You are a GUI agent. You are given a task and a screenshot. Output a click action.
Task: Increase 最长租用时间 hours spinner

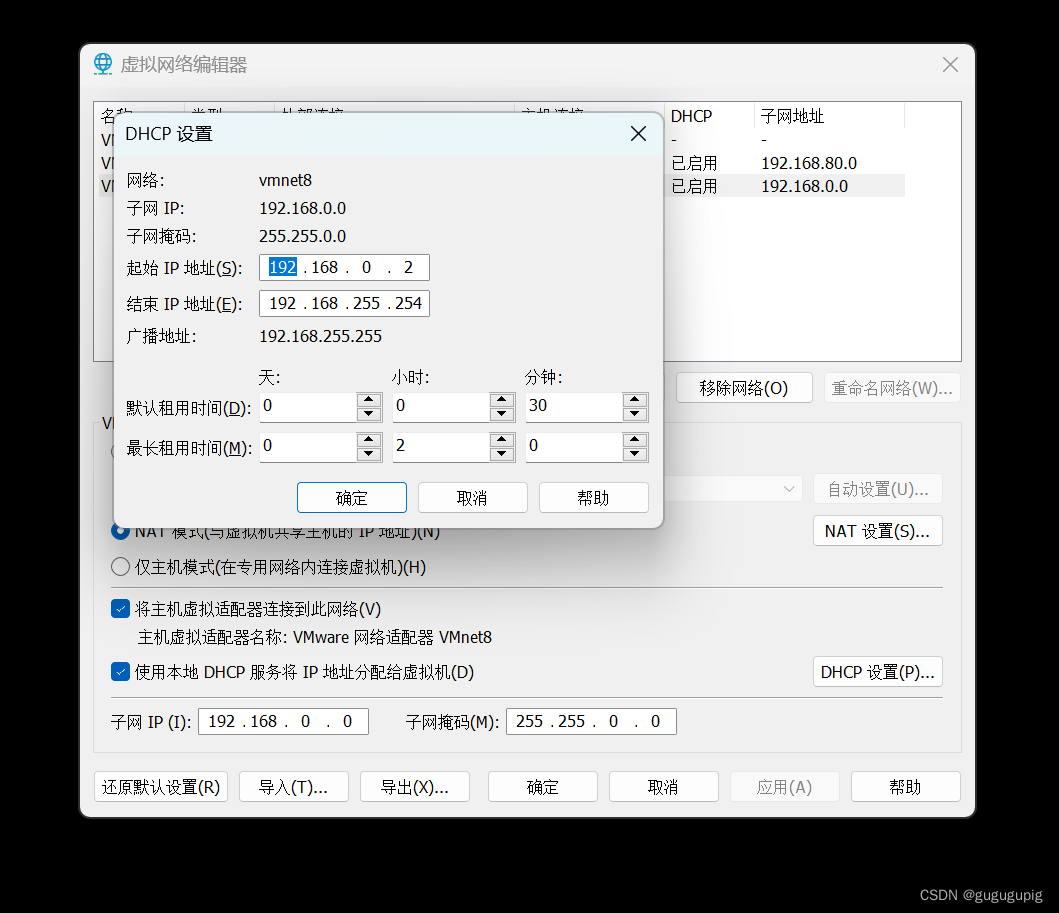(502, 440)
